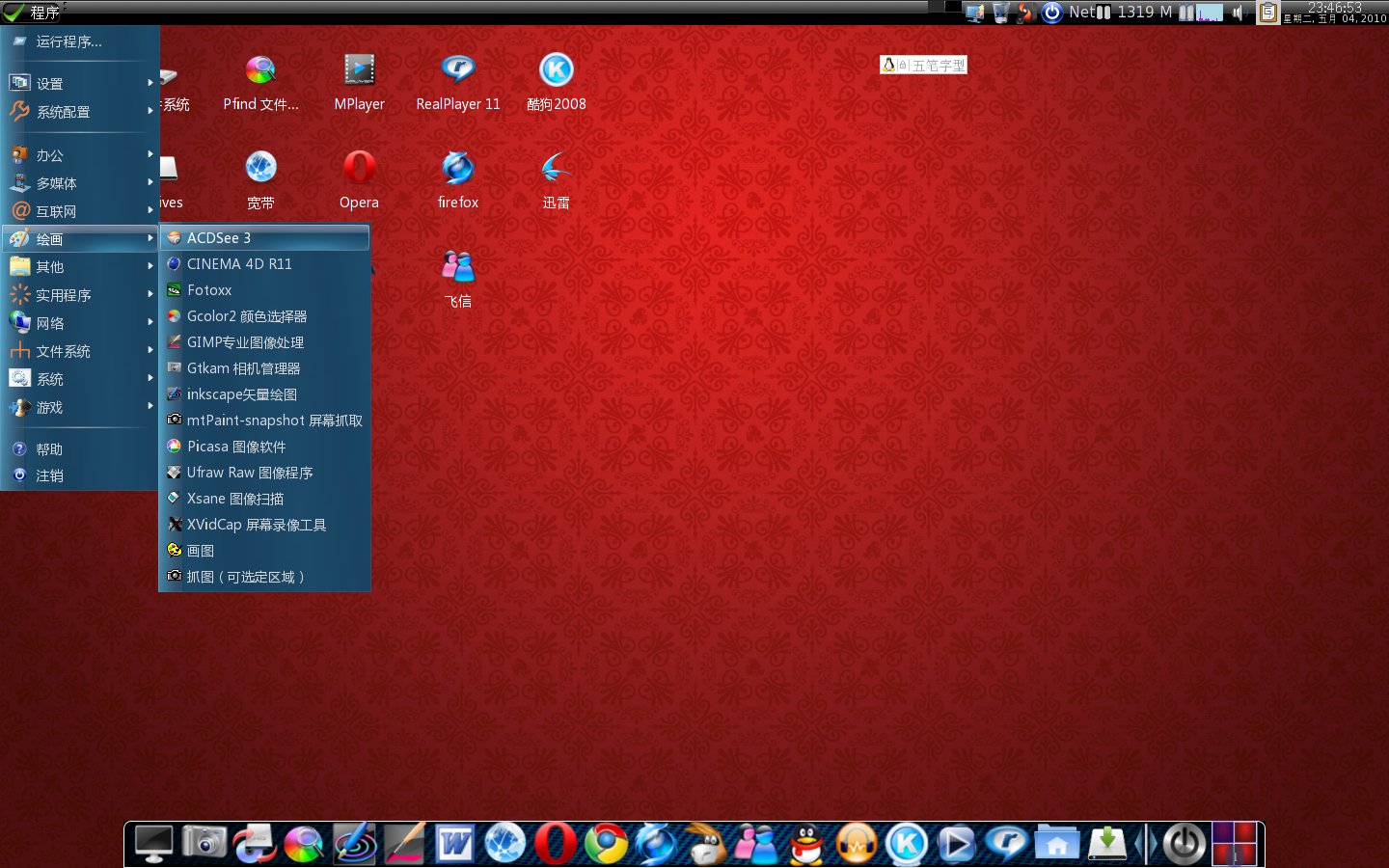The height and width of the screenshot is (868, 1389).
Task: Open the firefox desktop shortcut
Action: (458, 180)
